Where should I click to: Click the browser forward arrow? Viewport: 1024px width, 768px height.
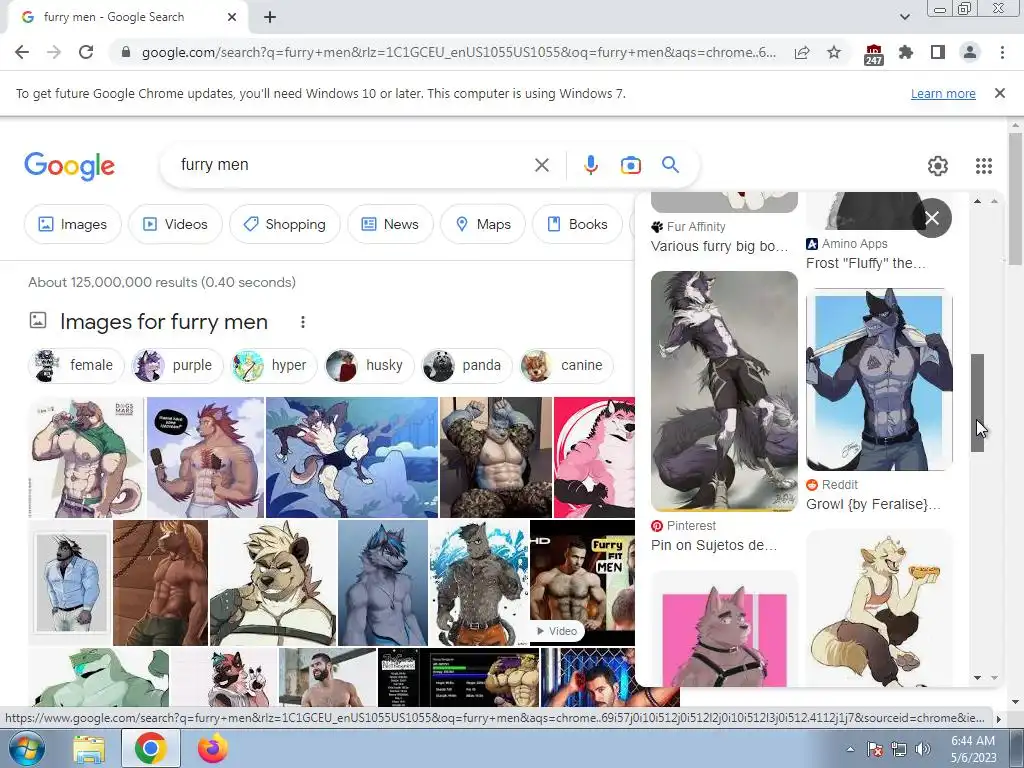click(54, 52)
